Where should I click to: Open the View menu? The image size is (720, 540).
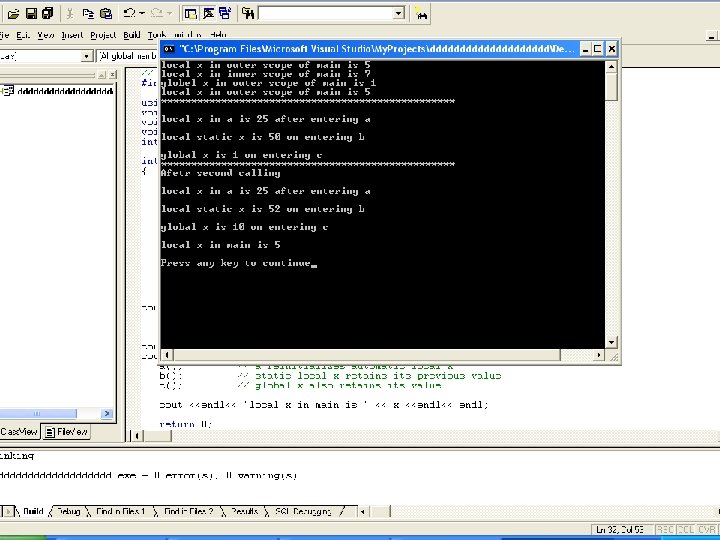point(45,35)
